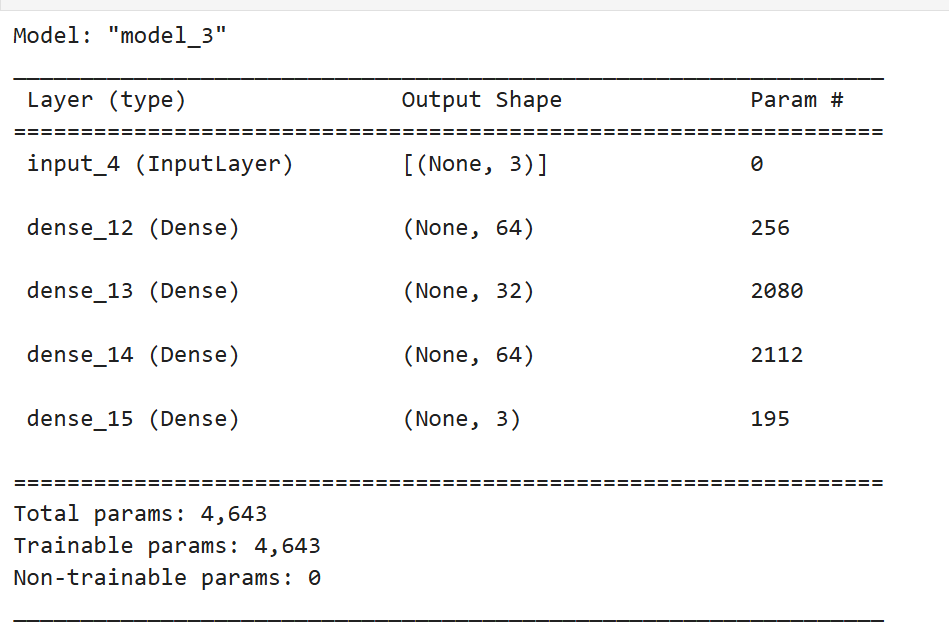The width and height of the screenshot is (949, 638).
Task: Click the "Output Shape" column header
Action: click(x=481, y=100)
